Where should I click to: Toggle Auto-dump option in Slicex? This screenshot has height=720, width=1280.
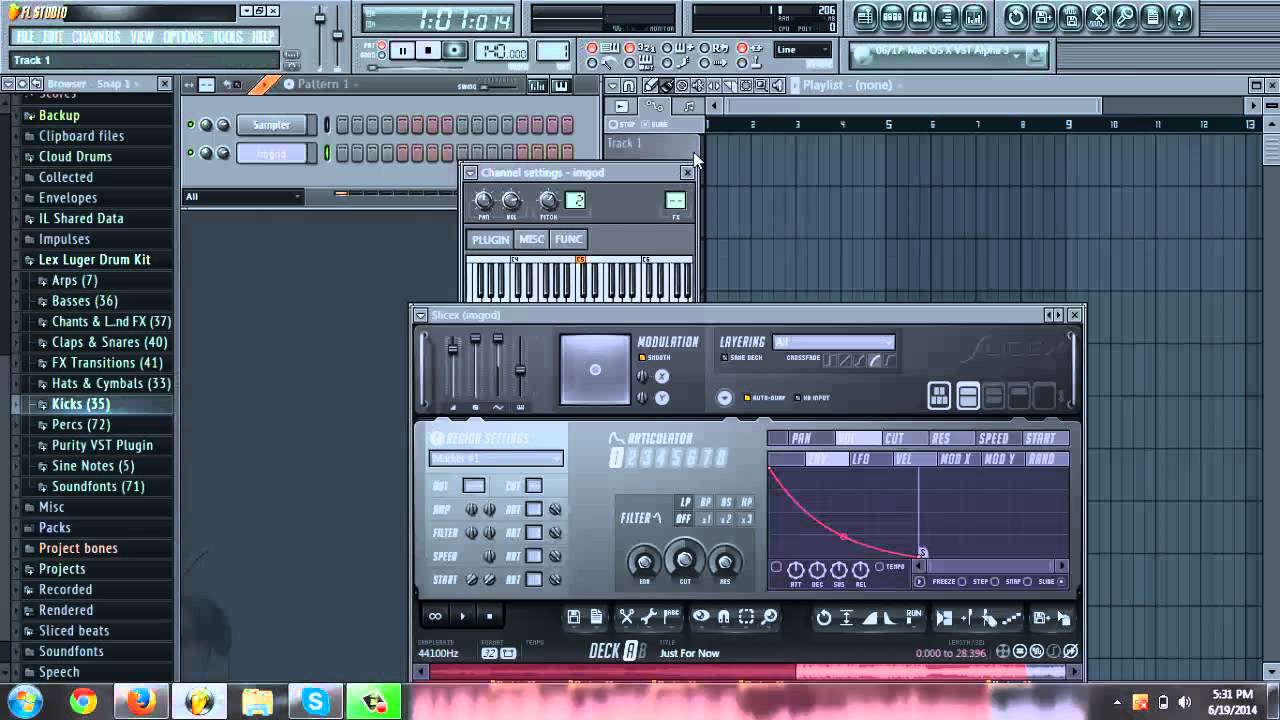click(x=764, y=398)
